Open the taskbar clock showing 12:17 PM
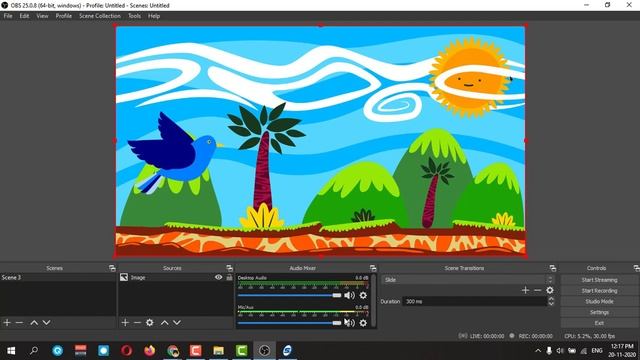The width and height of the screenshot is (640, 360). click(x=622, y=351)
